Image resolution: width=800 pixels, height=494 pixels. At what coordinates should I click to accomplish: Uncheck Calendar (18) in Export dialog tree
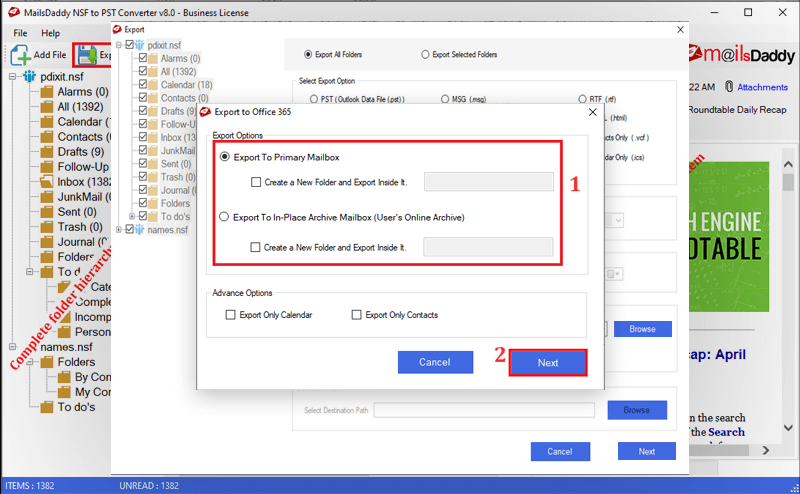click(x=143, y=84)
